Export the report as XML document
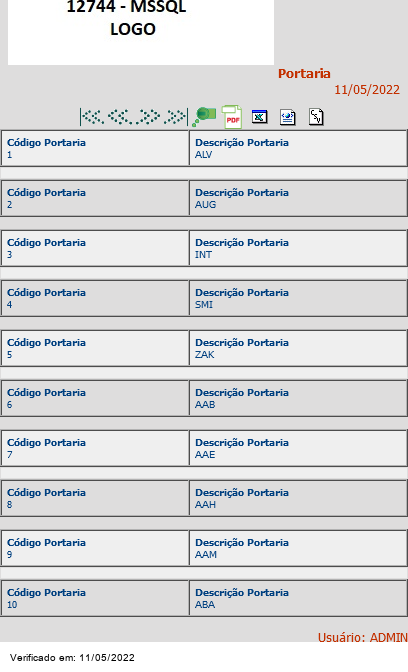The width and height of the screenshot is (408, 672). click(x=288, y=117)
